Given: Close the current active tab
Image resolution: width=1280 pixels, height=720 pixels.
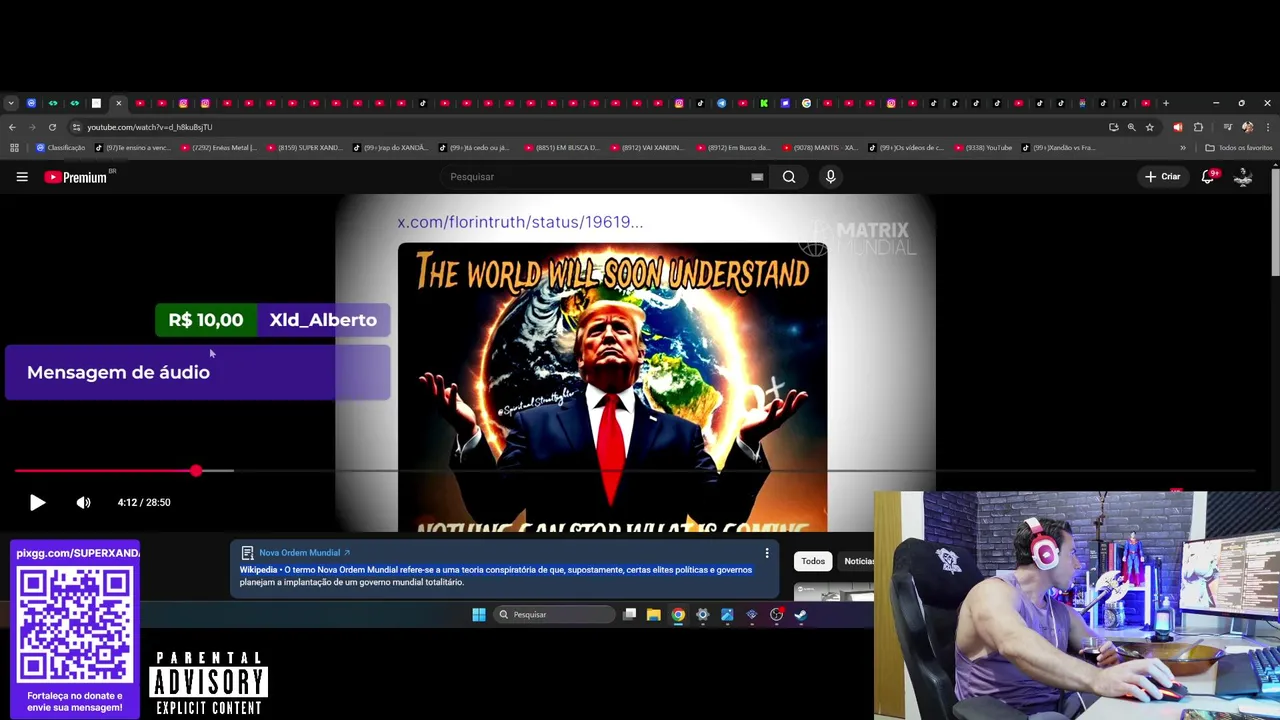Looking at the screenshot, I should 118,103.
